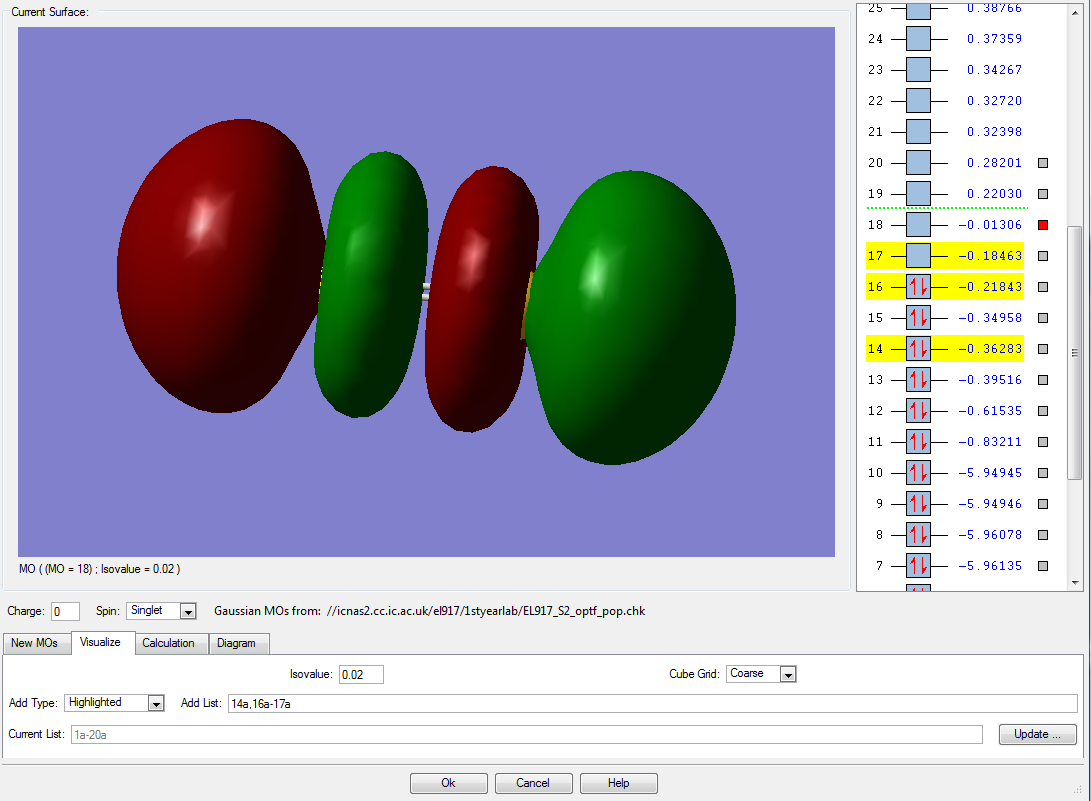Select the orbital 20 occupancy box
Screen dimensions: 1091x801
918,163
